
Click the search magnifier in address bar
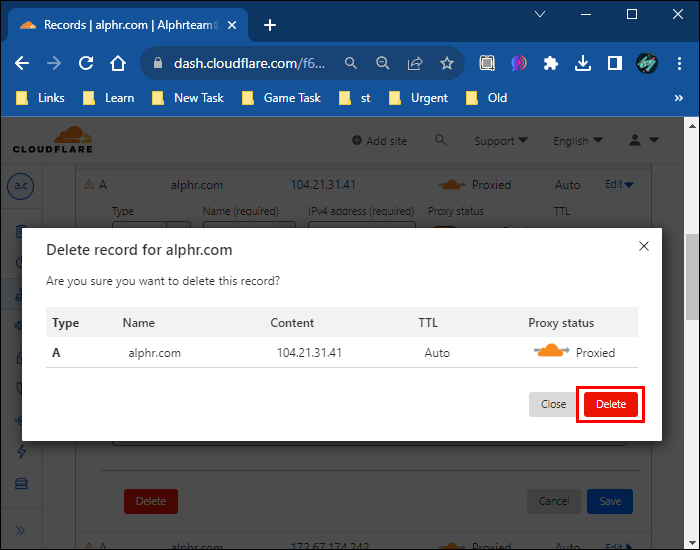(350, 63)
